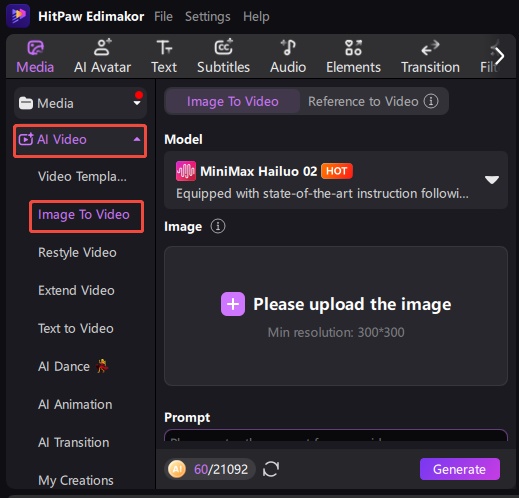Click the Min resolution: 300*300 text
This screenshot has height=498, width=519.
tap(336, 332)
